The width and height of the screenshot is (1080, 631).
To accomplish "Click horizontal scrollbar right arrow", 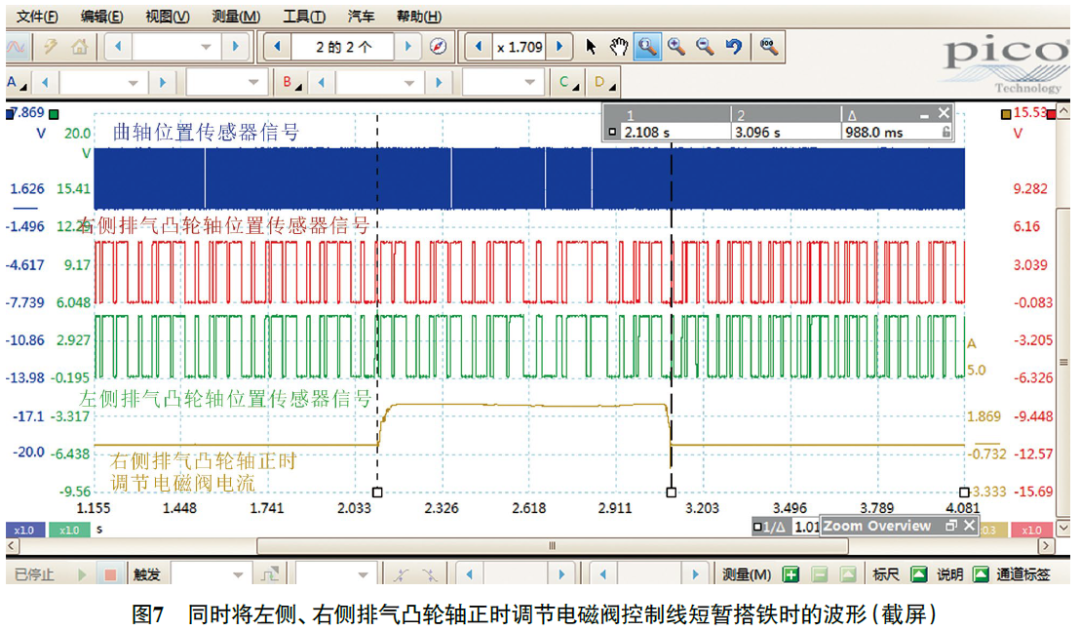I will point(1046,546).
